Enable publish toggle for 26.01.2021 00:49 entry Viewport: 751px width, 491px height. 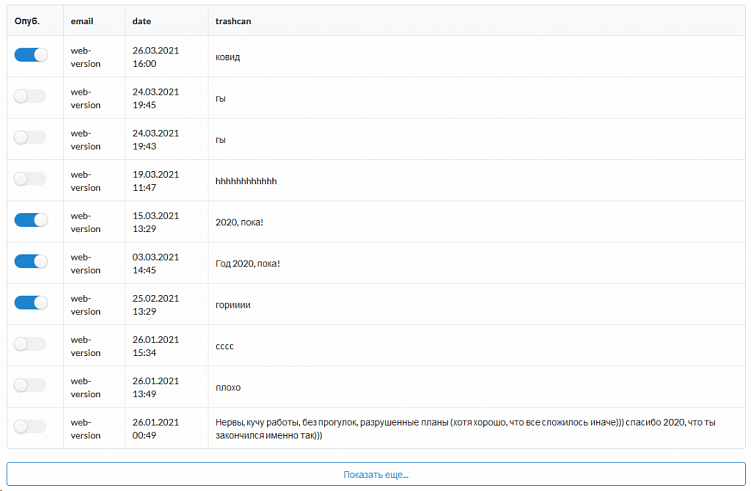point(30,427)
